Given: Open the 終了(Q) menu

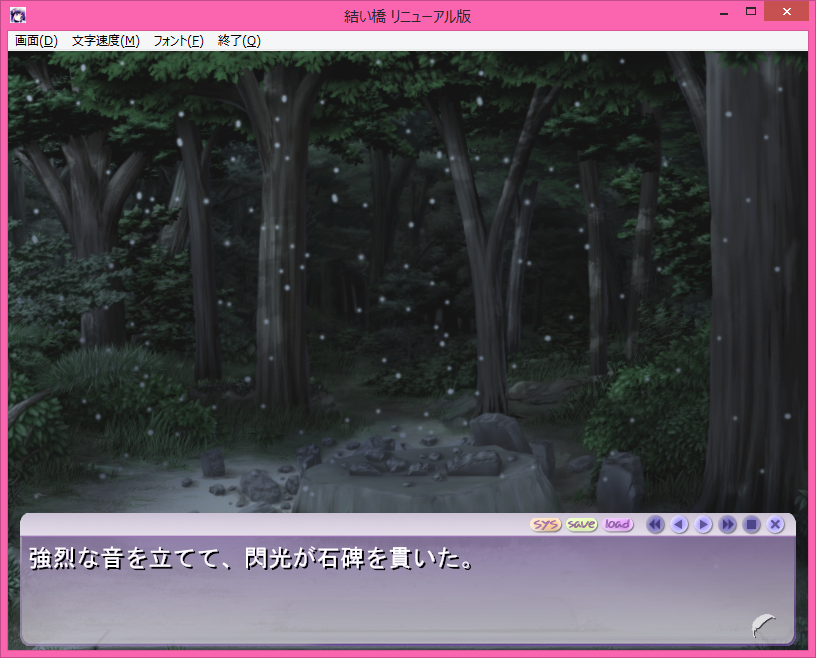Looking at the screenshot, I should pos(239,41).
